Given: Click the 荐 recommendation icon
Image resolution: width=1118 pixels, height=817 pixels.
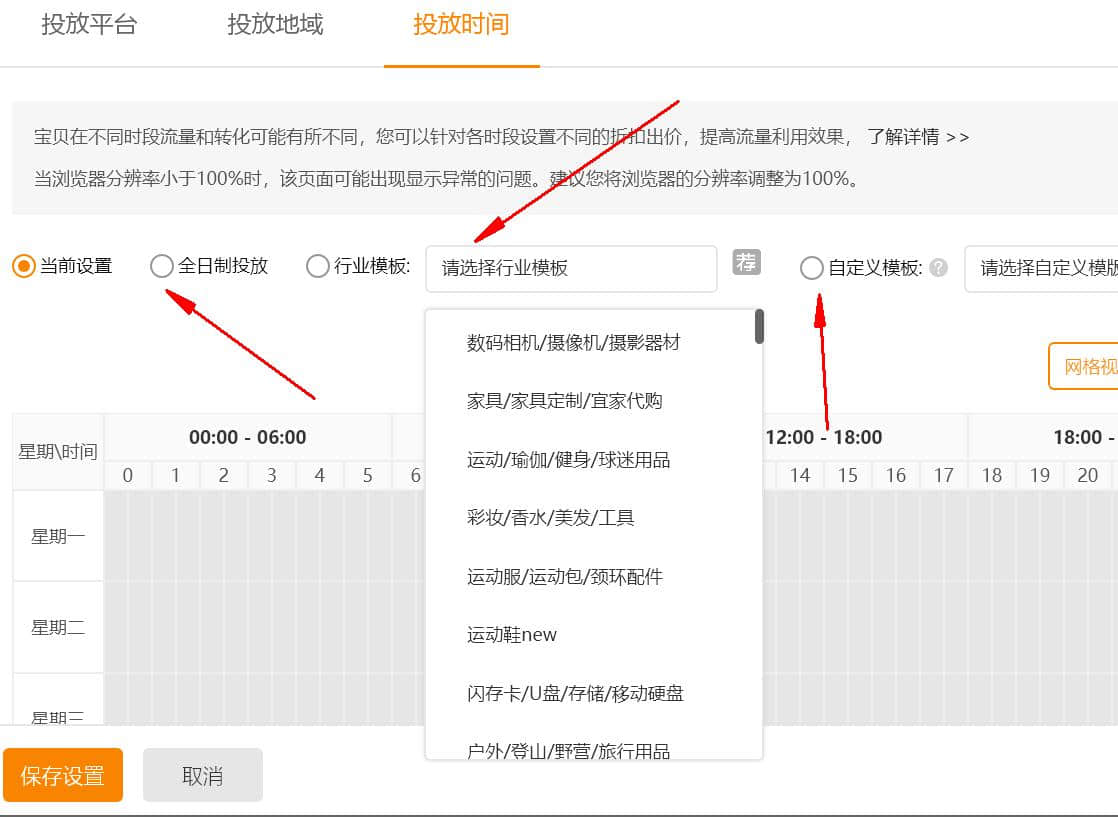Looking at the screenshot, I should 746,262.
